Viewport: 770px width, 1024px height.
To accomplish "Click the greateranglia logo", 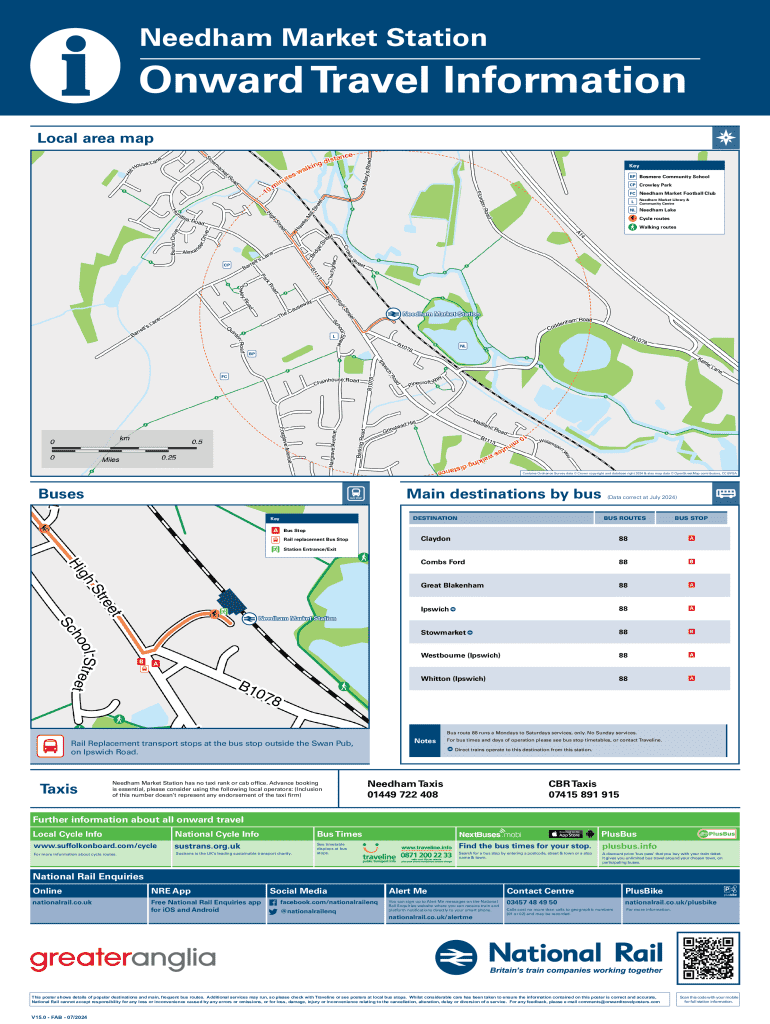I will [123, 958].
